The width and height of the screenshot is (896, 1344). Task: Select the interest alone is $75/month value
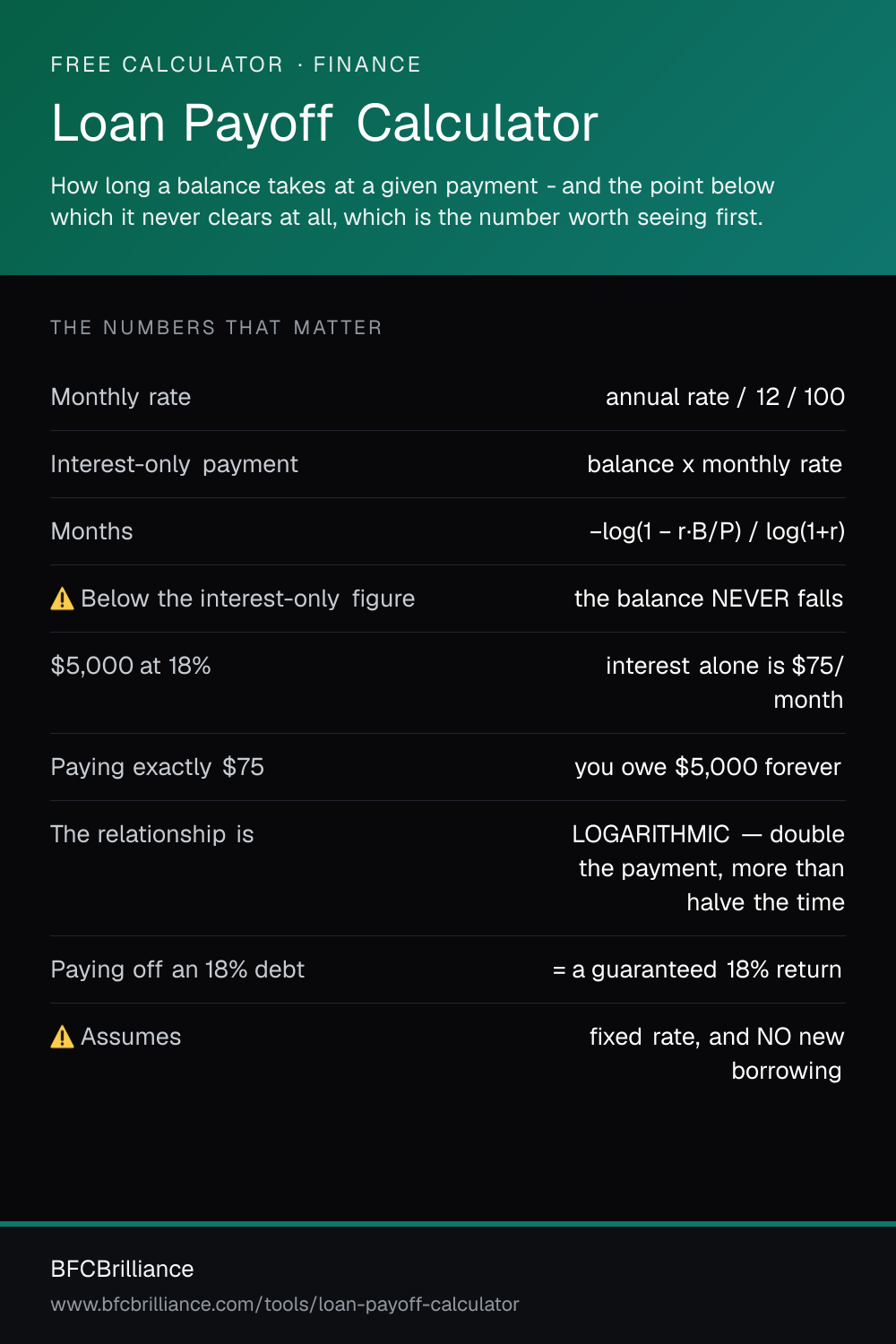click(725, 683)
